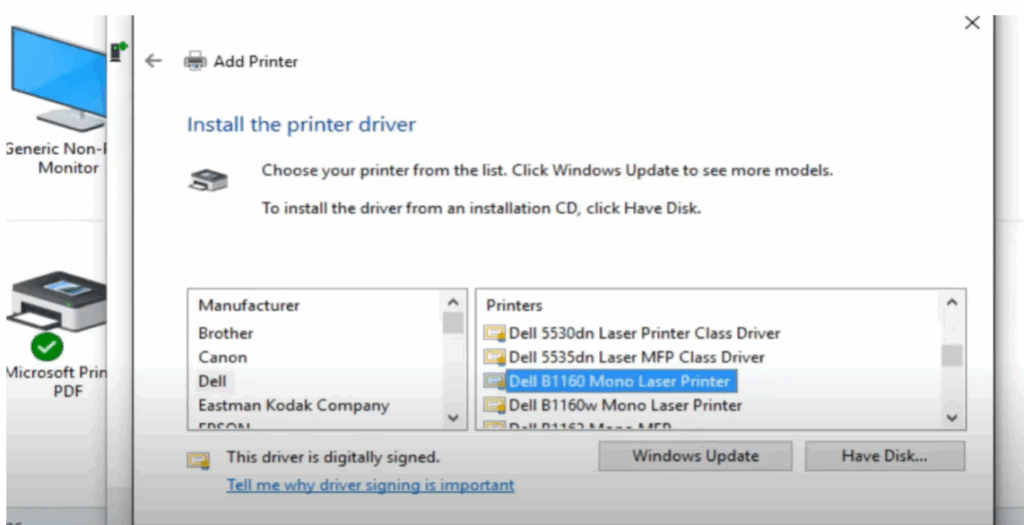
Task: Click driver icon of Dell B1160 Mono Laser
Action: point(494,381)
